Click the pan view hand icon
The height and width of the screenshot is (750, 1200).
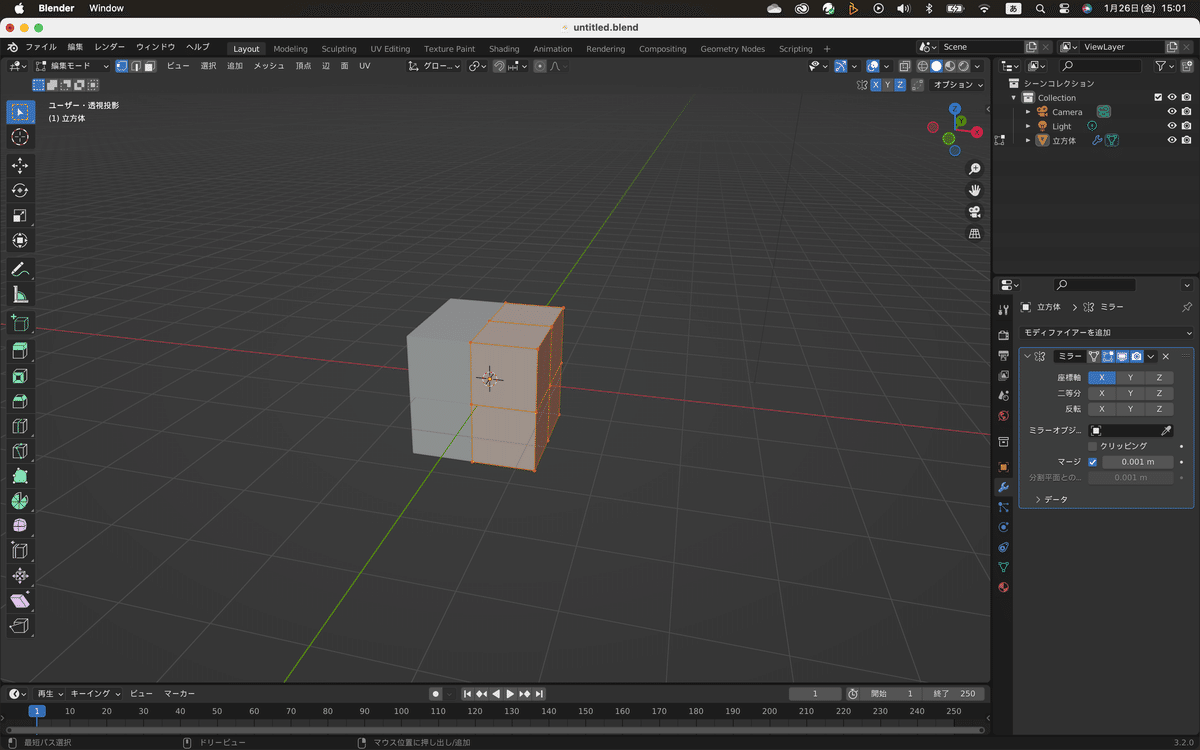click(x=975, y=190)
